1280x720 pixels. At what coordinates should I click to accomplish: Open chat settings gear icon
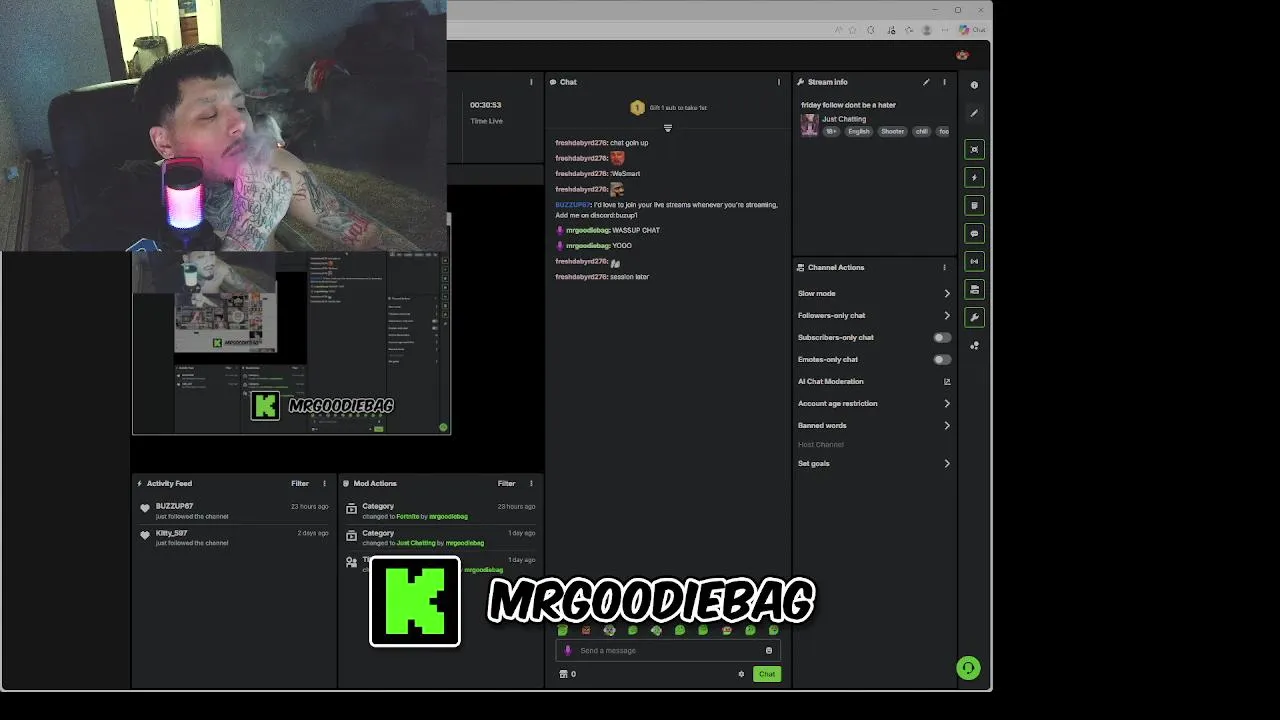point(741,674)
